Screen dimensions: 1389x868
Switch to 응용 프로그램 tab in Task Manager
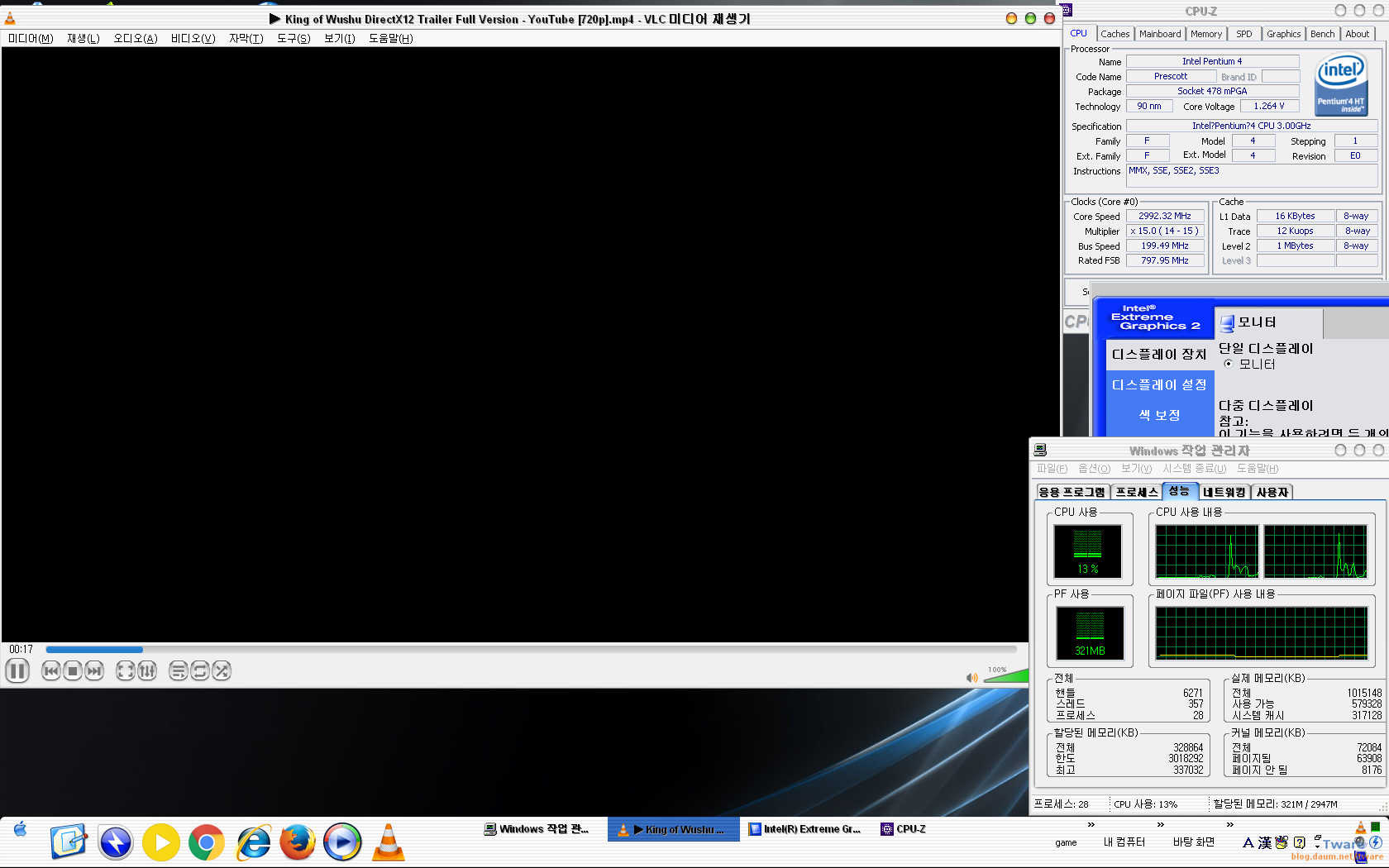pyautogui.click(x=1072, y=492)
